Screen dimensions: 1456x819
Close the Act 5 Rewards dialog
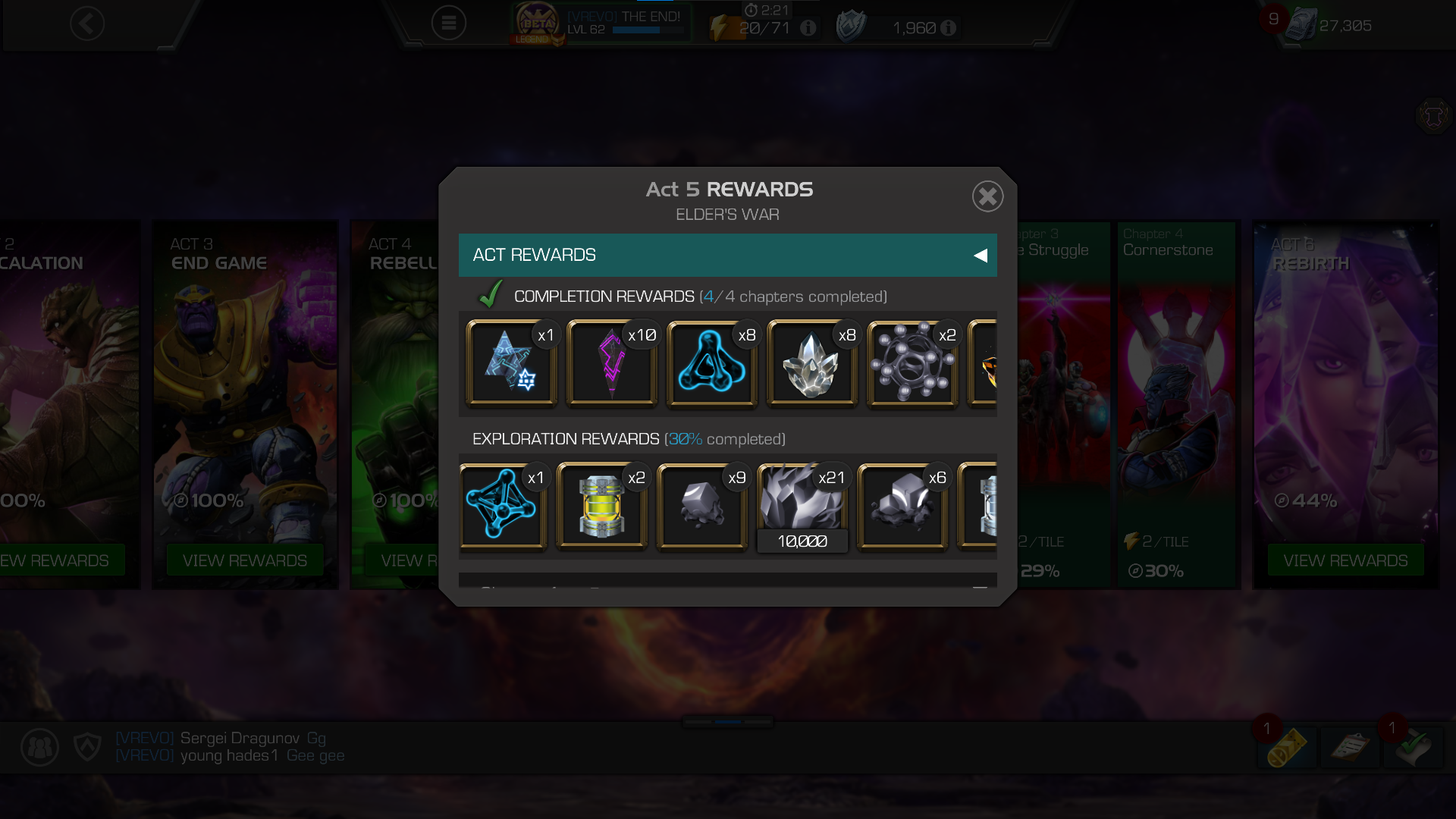[987, 196]
